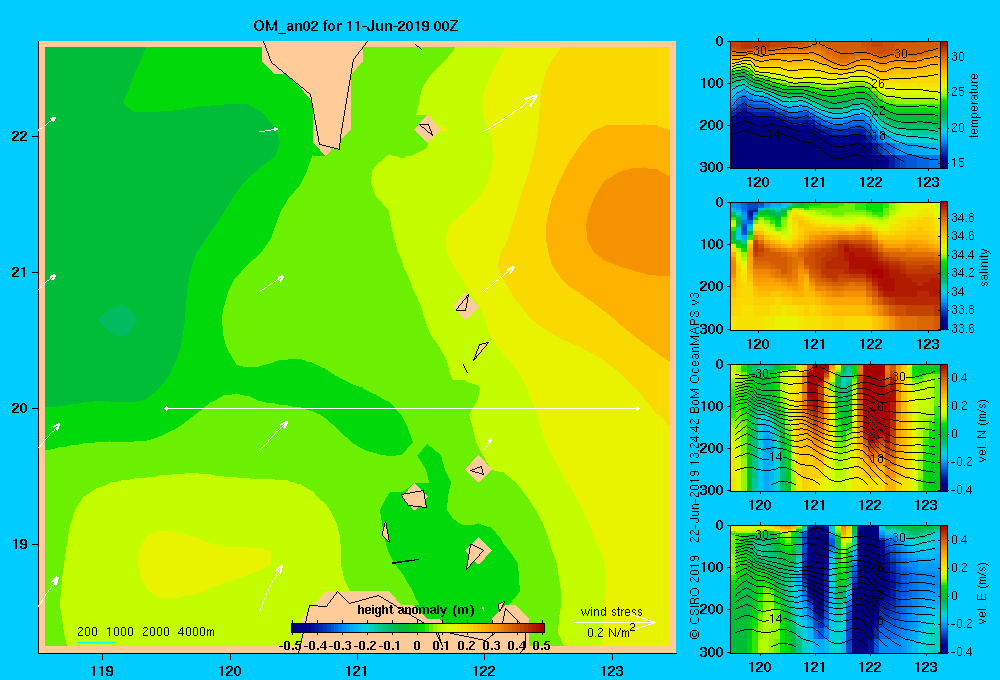Click '33.6' on the salinity color bar

point(962,329)
